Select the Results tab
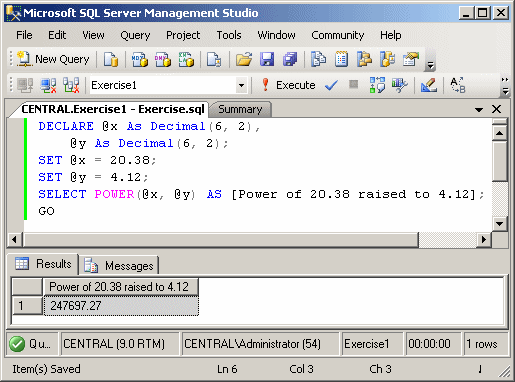Viewport: 515px width, 382px height. click(x=44, y=264)
